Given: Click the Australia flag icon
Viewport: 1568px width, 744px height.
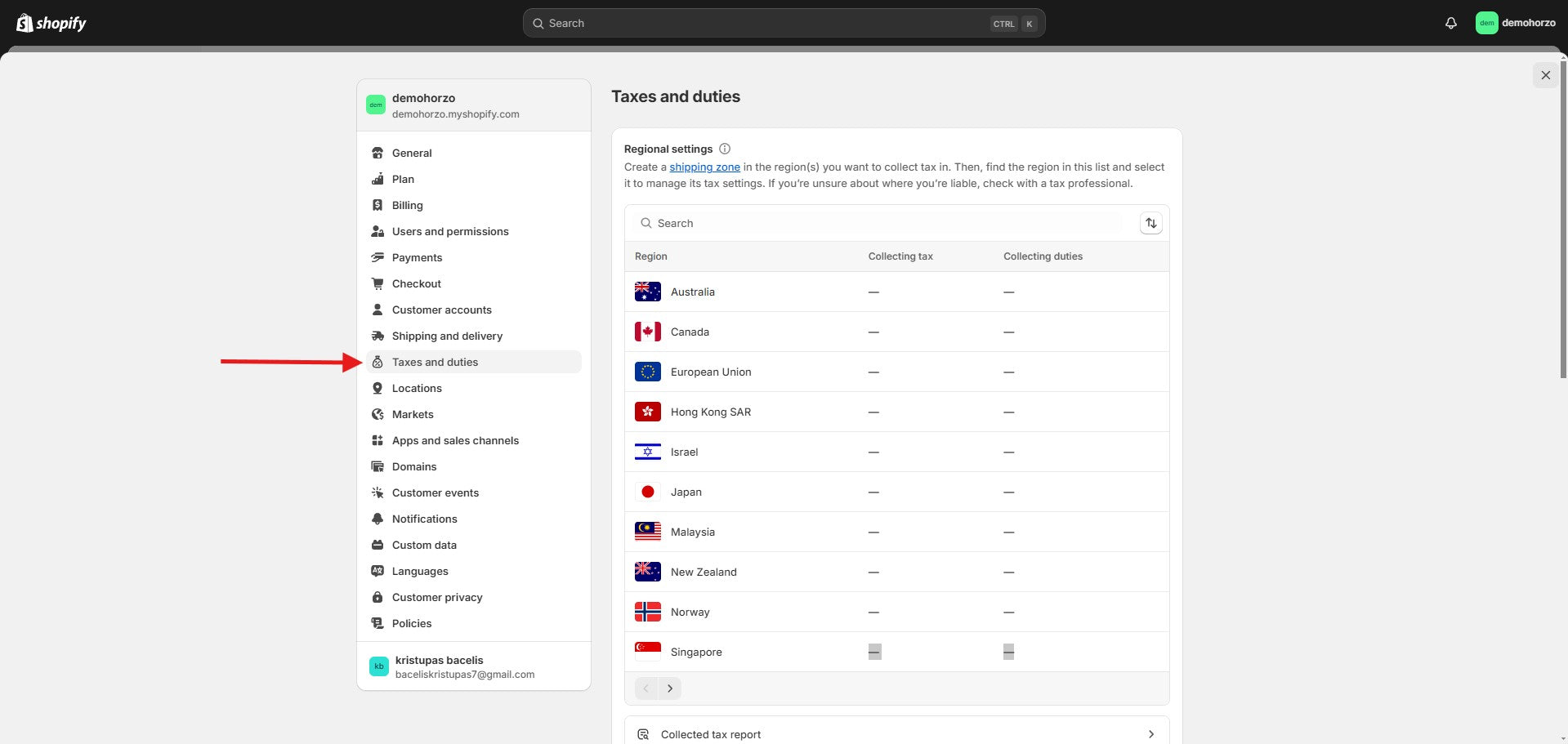Looking at the screenshot, I should coord(647,292).
